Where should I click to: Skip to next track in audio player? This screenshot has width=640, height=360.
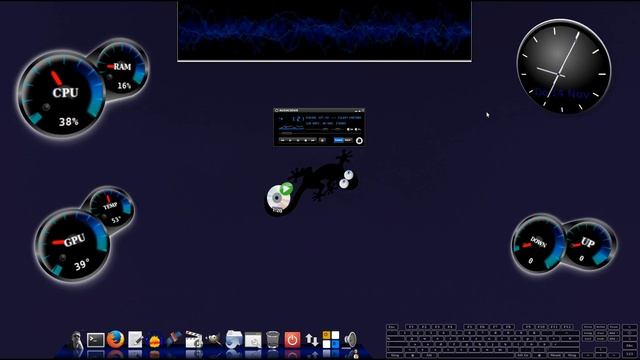point(313,140)
